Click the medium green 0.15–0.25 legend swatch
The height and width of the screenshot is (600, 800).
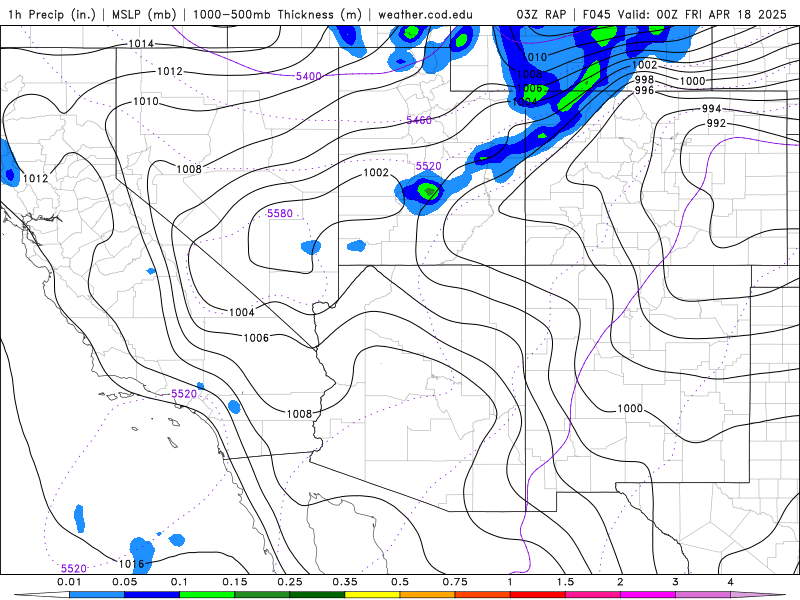262,595
